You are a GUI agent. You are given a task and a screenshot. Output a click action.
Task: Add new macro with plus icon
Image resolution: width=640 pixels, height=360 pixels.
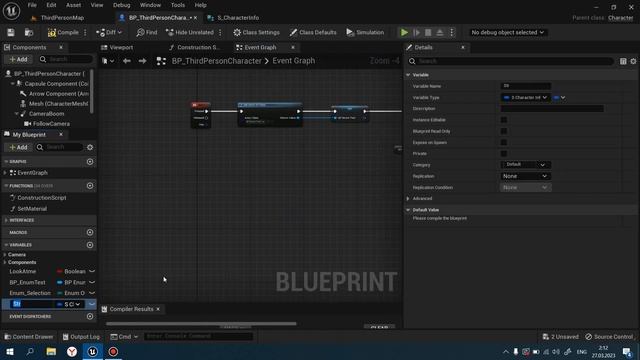point(90,232)
